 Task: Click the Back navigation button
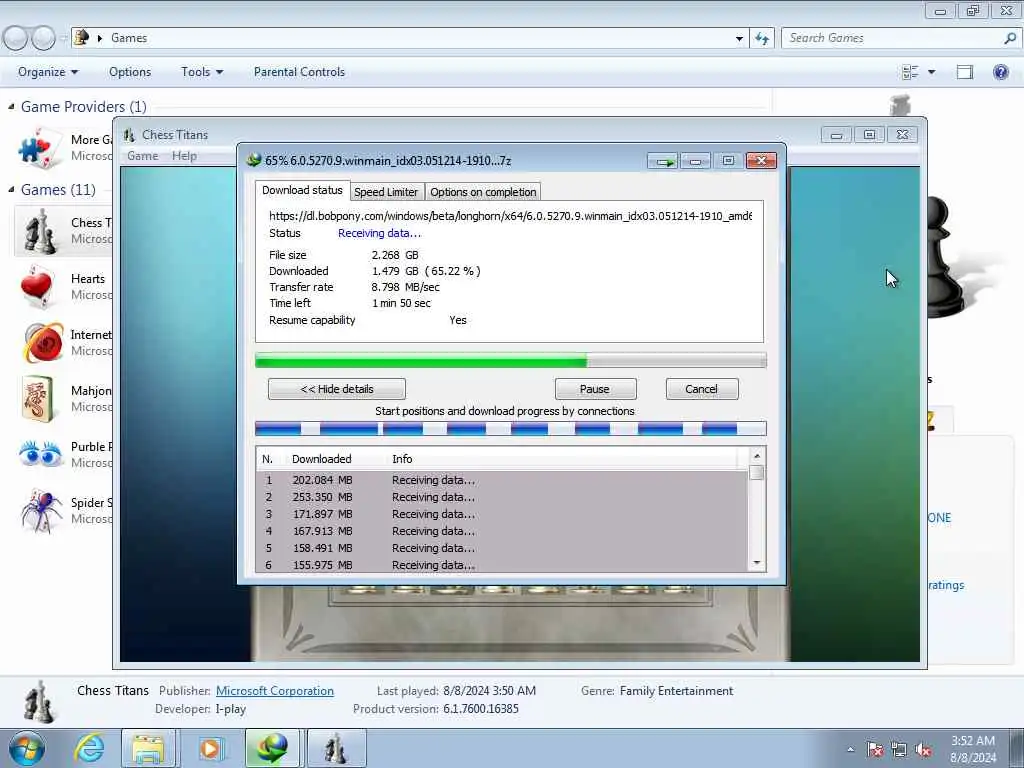click(16, 39)
